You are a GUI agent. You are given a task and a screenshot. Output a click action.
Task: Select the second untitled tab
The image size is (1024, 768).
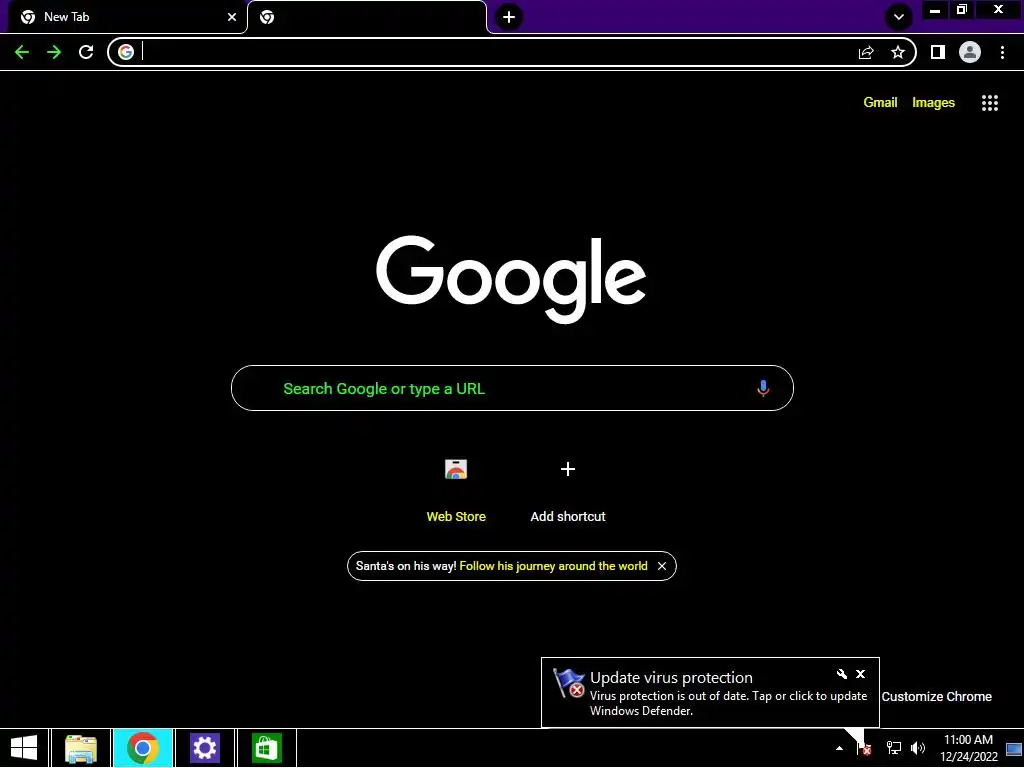pyautogui.click(x=367, y=17)
